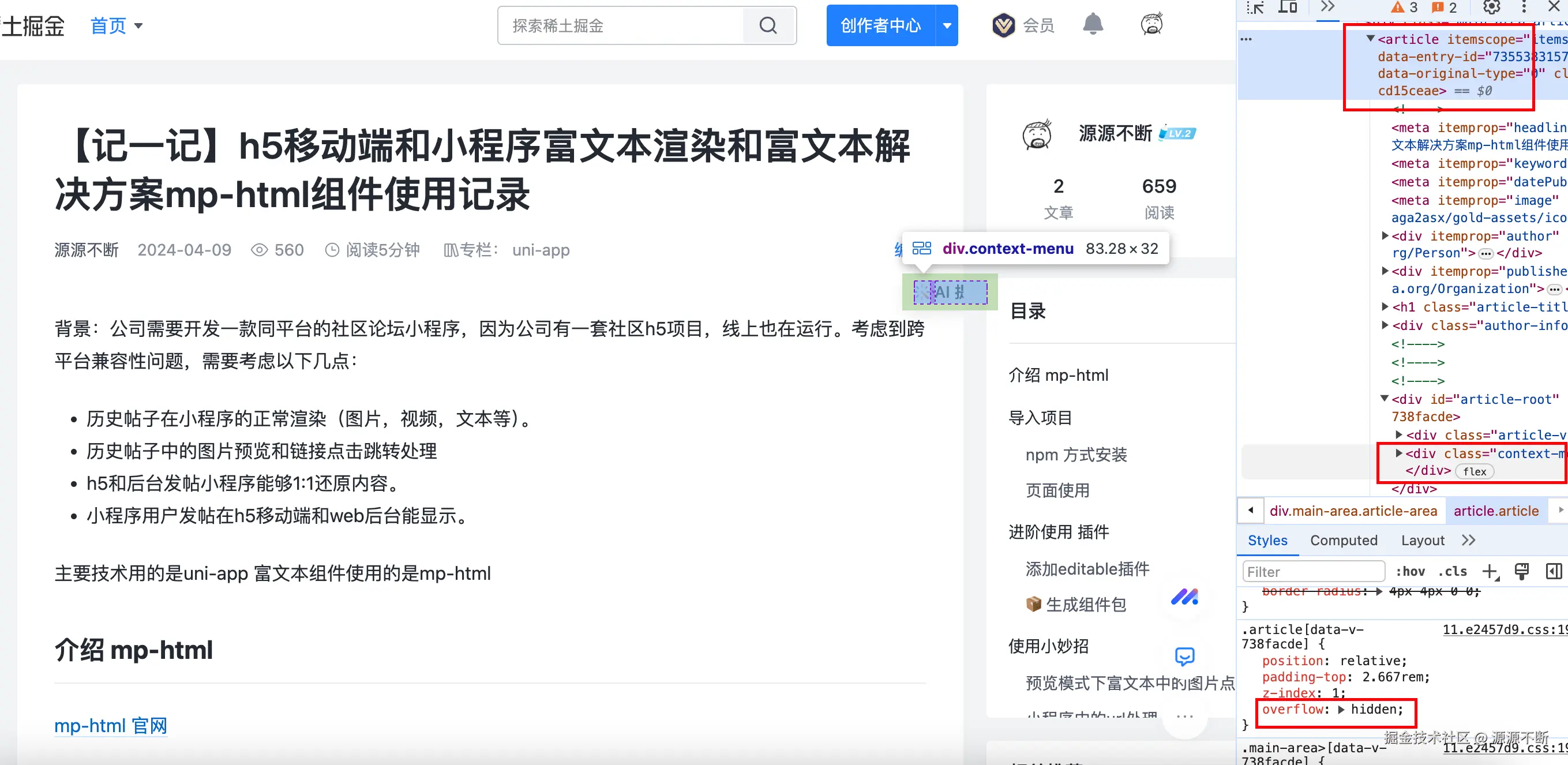Viewport: 1568px width, 765px height.
Task: Toggle :hov element state panel
Action: pyautogui.click(x=1410, y=572)
